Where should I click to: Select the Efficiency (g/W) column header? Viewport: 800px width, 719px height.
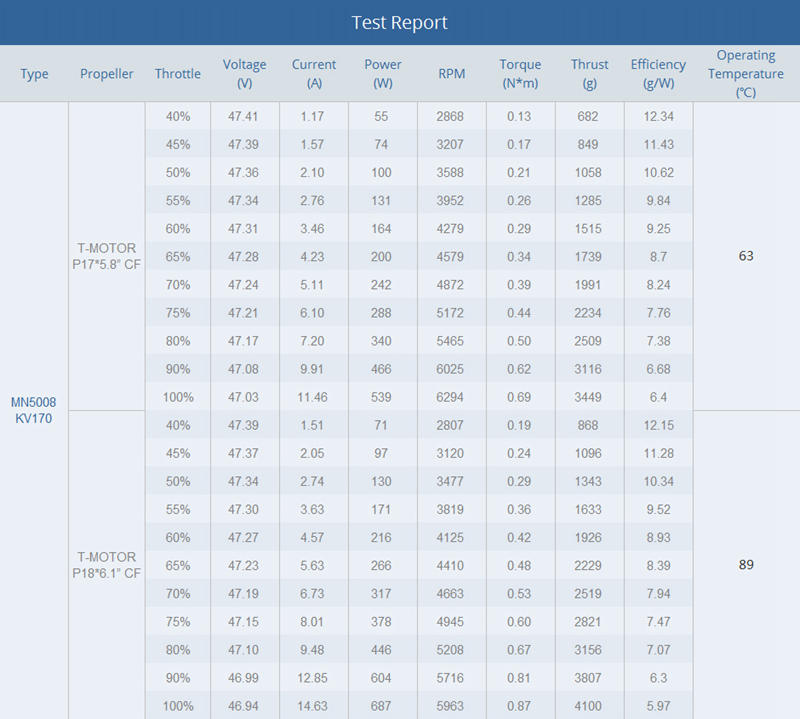click(x=658, y=73)
